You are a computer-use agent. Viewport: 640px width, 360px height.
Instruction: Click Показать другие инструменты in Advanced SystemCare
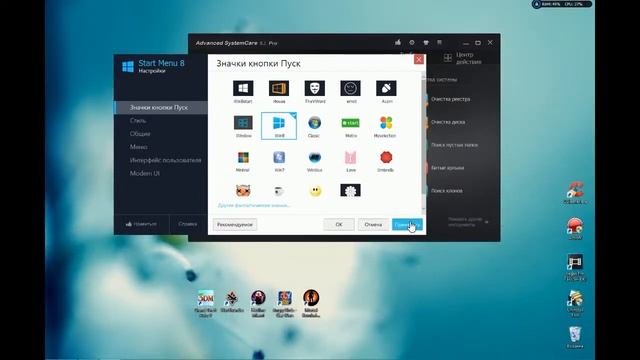[x=468, y=222]
